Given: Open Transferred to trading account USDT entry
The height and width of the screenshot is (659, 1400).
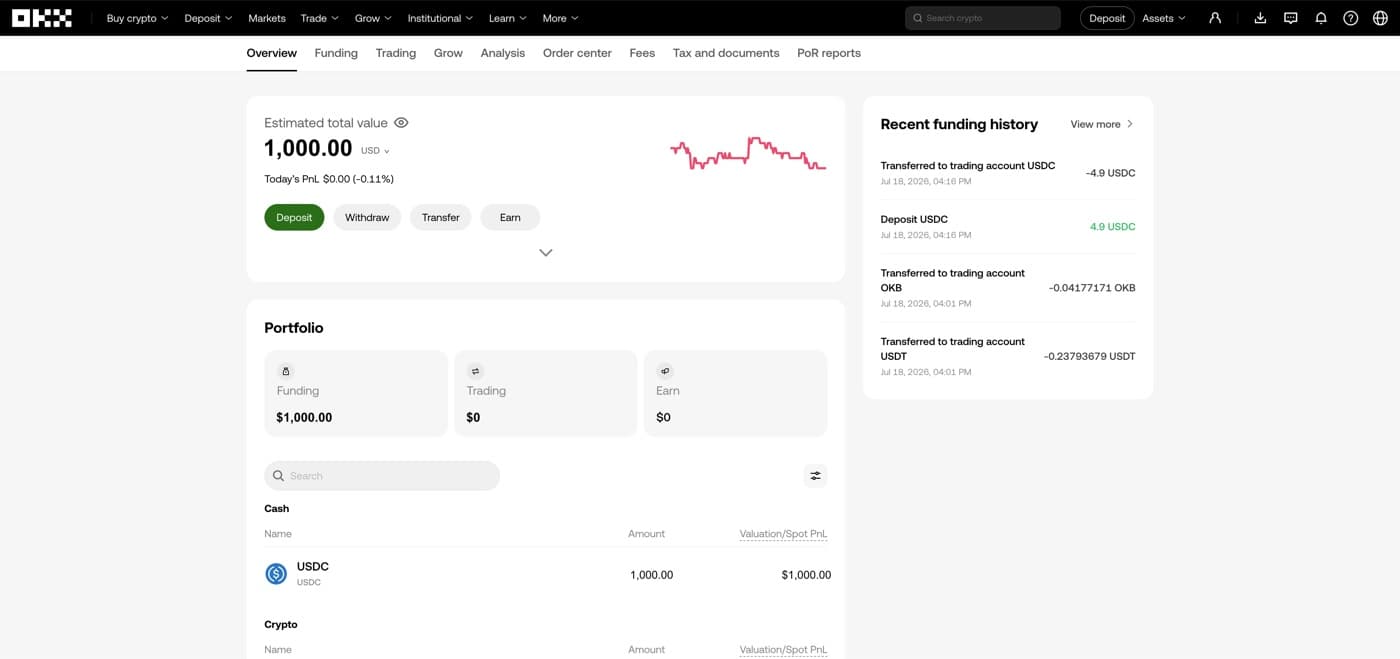Looking at the screenshot, I should coord(1008,356).
